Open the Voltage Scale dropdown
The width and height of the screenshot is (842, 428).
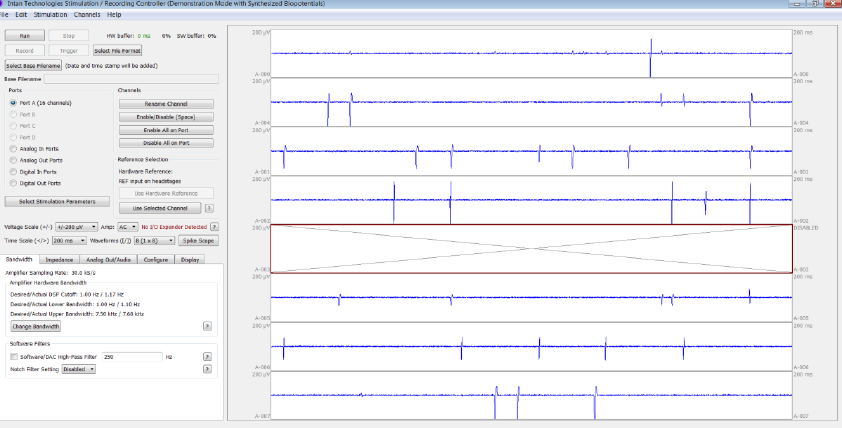[76, 227]
